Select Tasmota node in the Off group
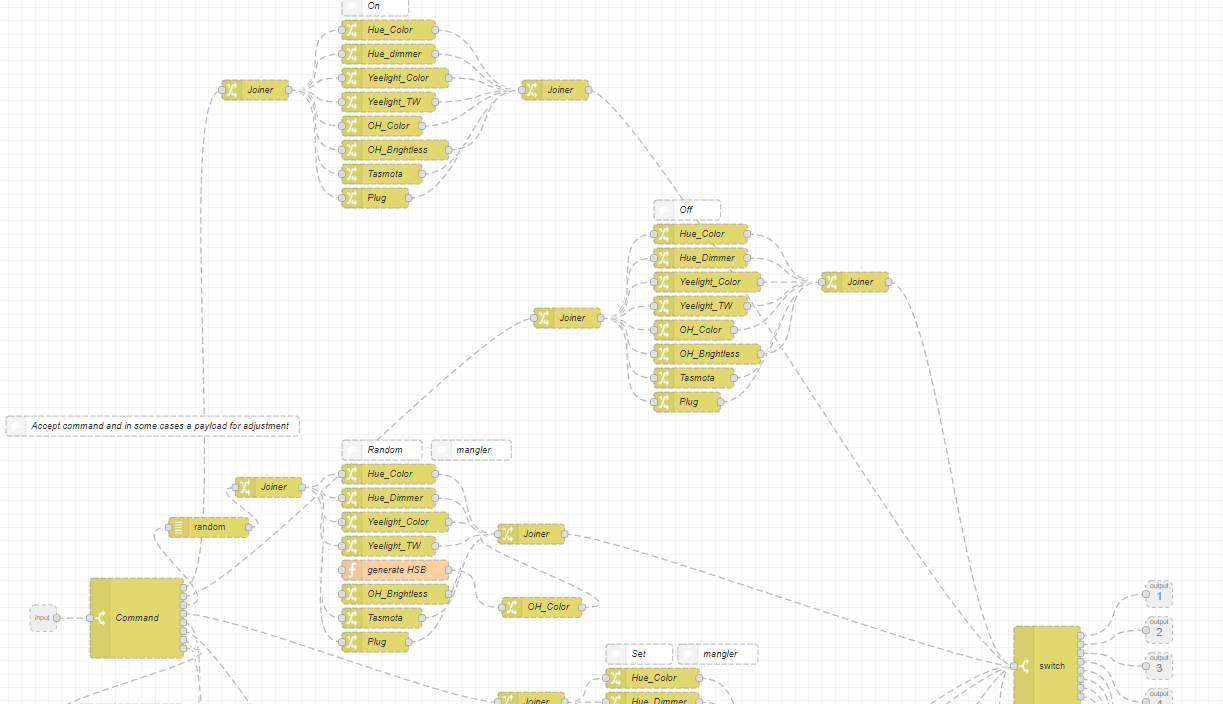 pyautogui.click(x=693, y=378)
